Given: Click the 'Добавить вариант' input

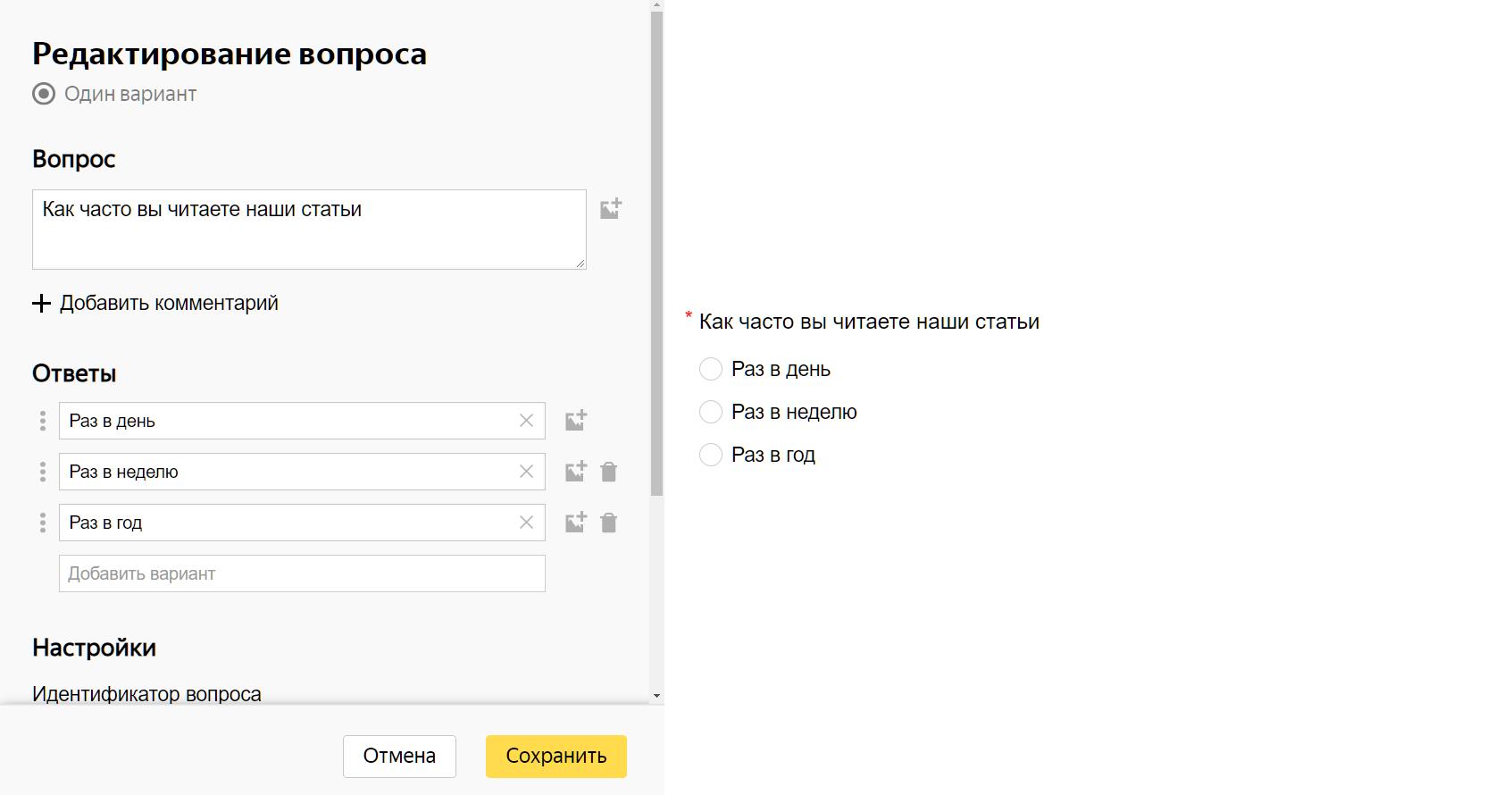Looking at the screenshot, I should pyautogui.click(x=302, y=573).
